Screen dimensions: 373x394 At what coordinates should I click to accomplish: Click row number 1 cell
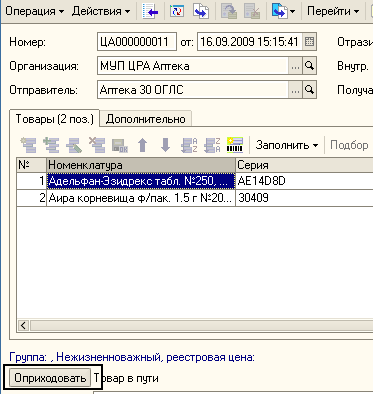(31, 181)
